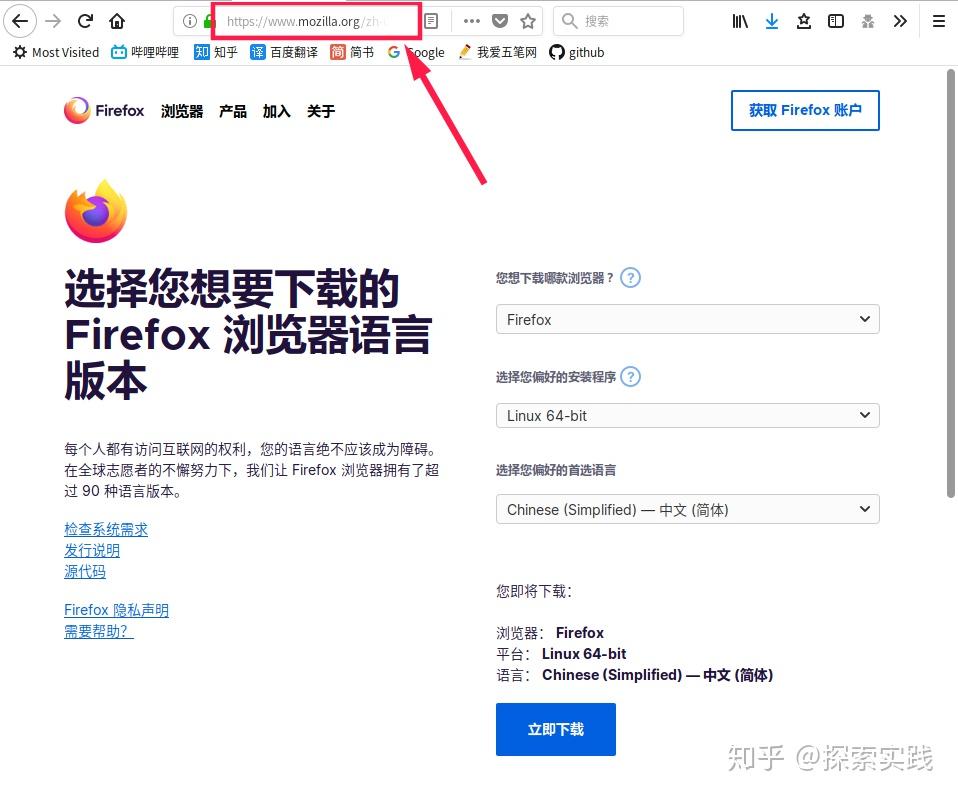Focus the 搜索 search box
Screen dimensions: 958x797
(x=618, y=21)
